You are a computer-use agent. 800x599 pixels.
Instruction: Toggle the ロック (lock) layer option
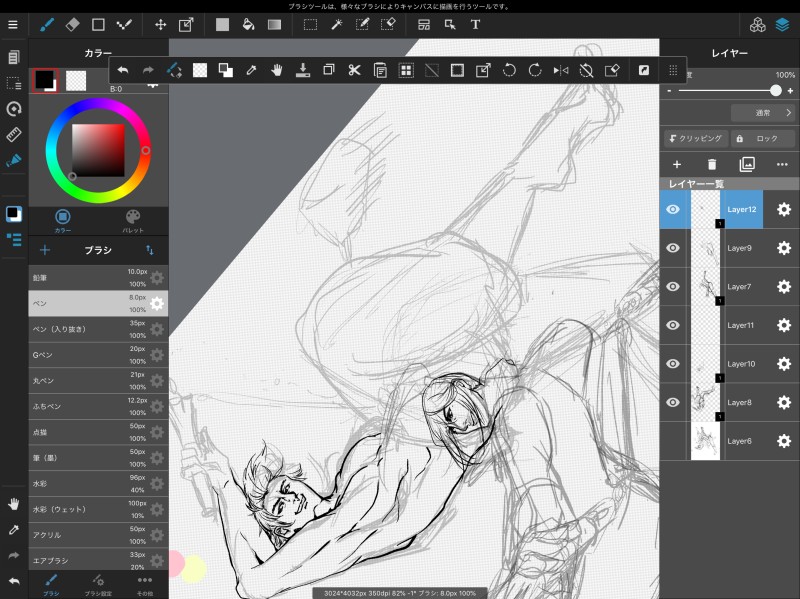pos(763,139)
